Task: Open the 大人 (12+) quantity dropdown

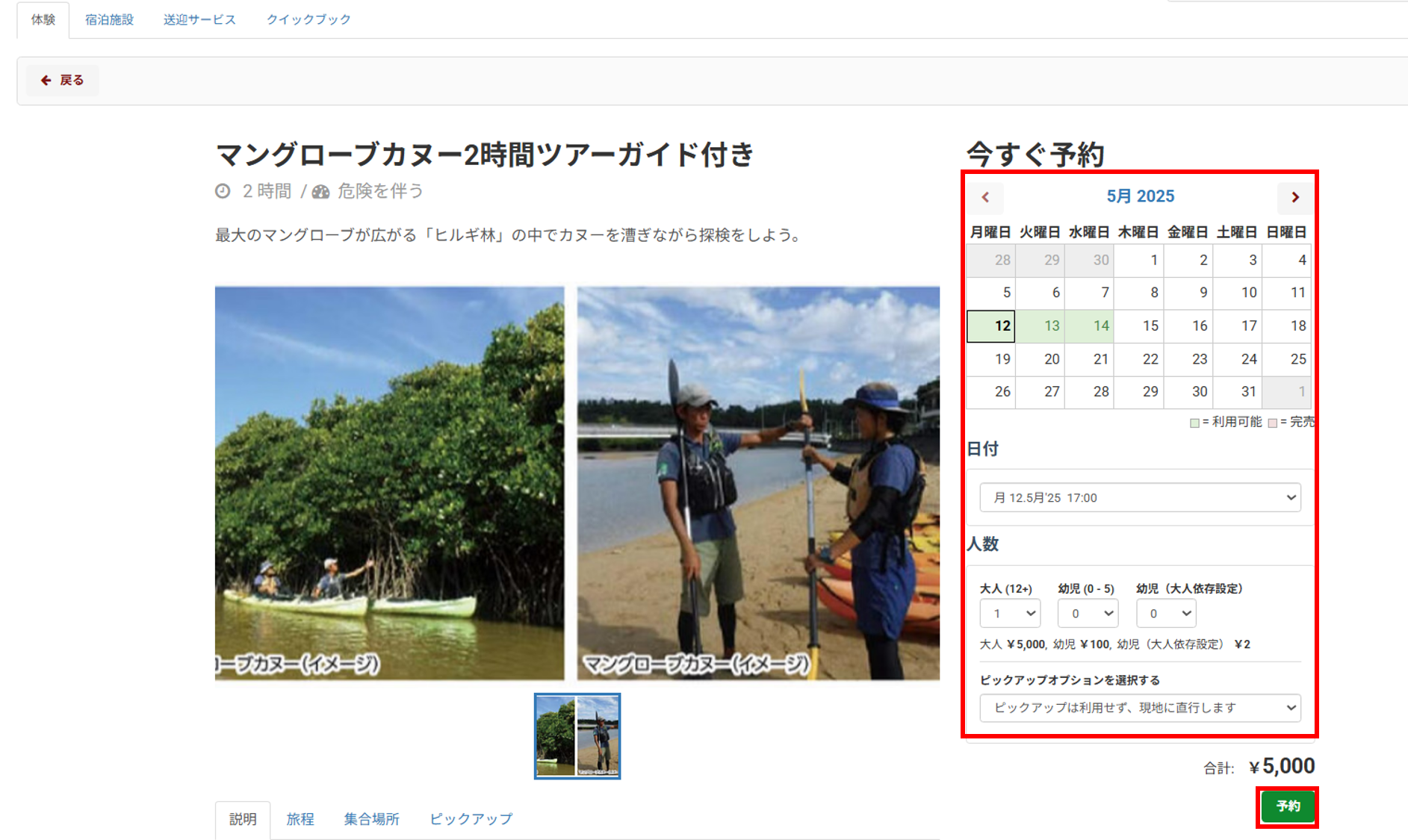Action: pyautogui.click(x=1010, y=613)
